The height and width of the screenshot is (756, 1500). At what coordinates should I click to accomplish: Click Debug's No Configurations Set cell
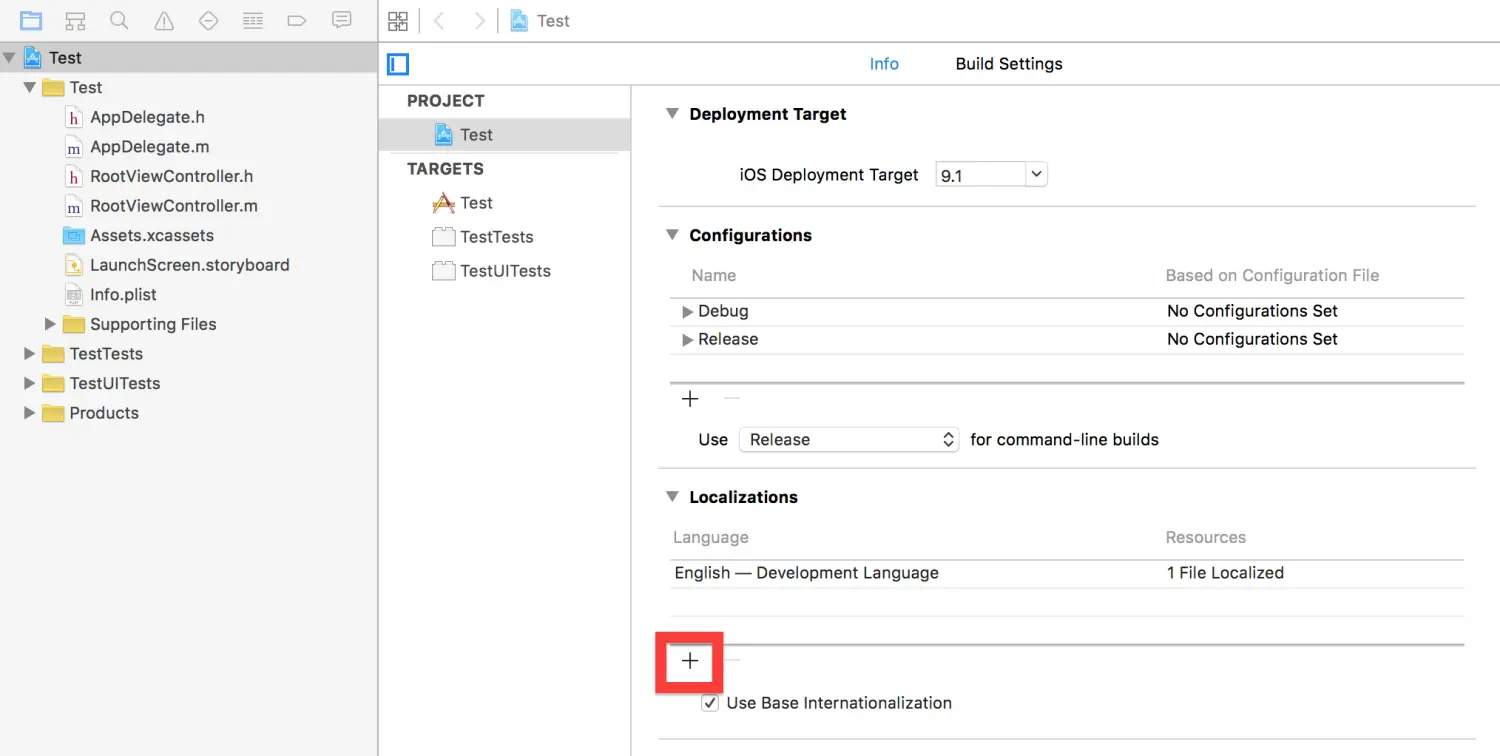[1252, 311]
